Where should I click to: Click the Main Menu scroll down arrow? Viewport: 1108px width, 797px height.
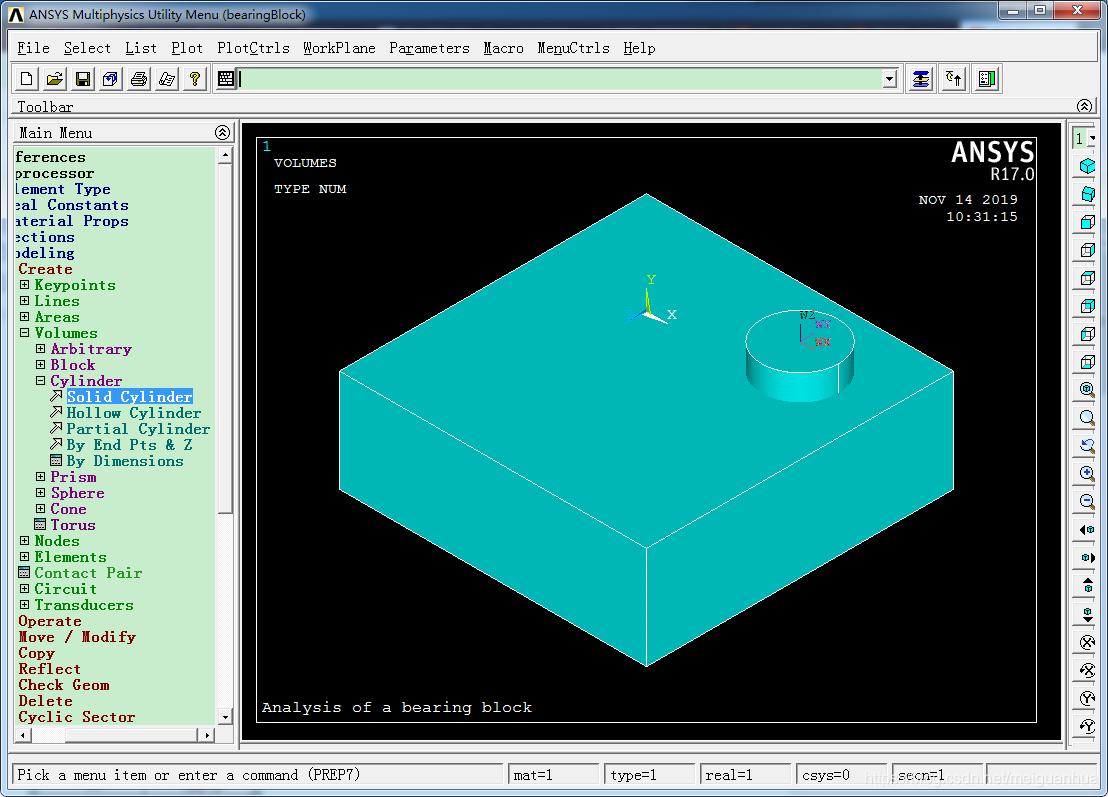pyautogui.click(x=225, y=717)
